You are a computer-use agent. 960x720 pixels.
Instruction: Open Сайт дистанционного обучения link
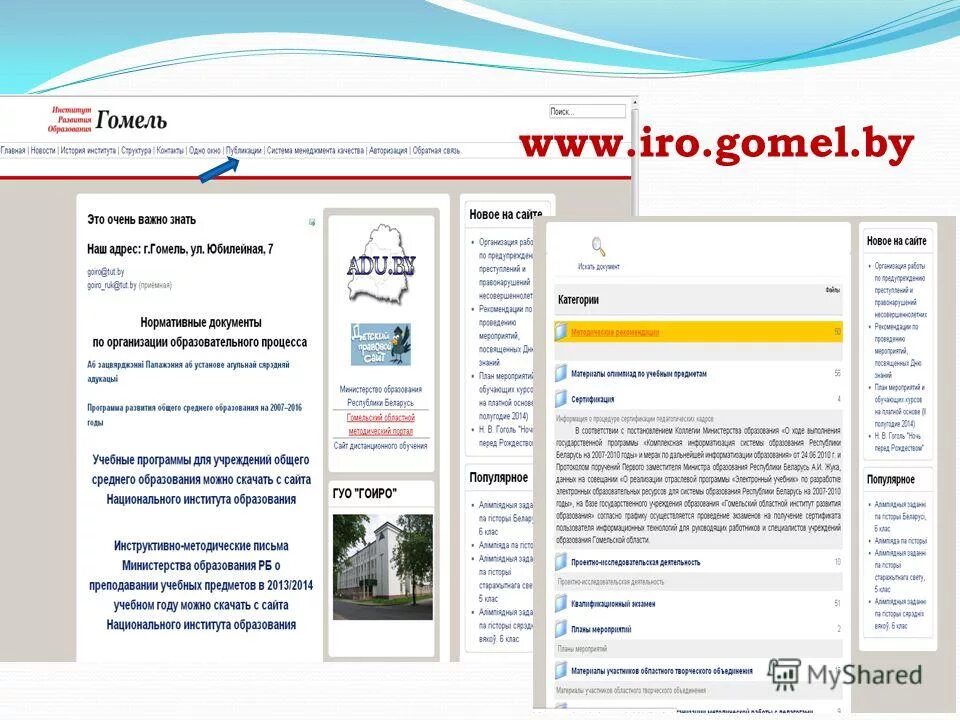click(x=381, y=446)
